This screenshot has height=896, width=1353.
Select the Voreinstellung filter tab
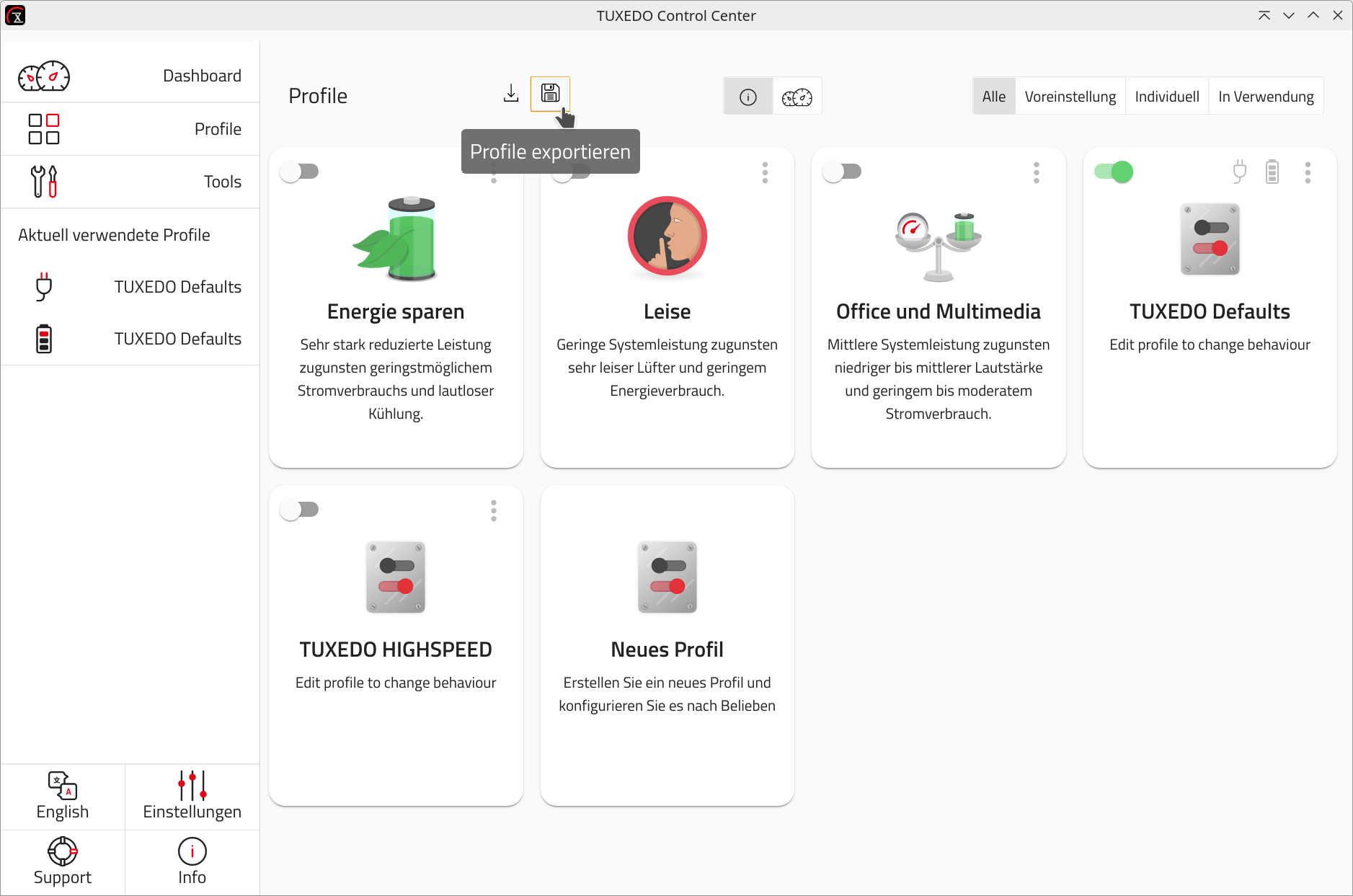(x=1070, y=97)
